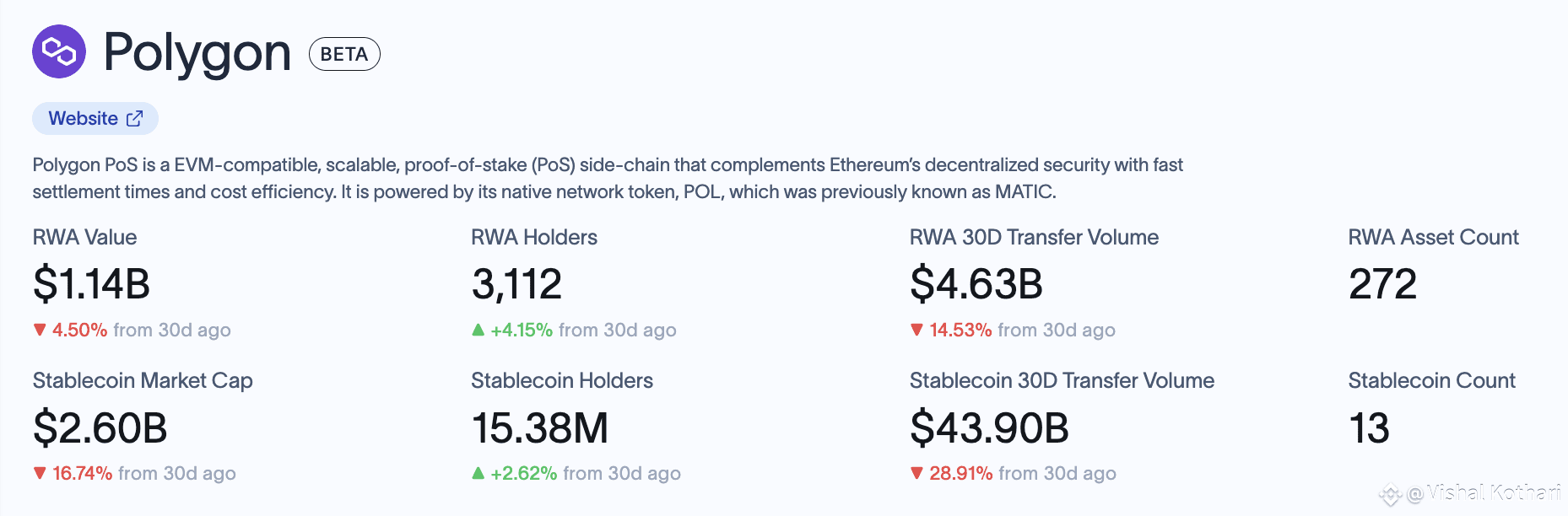The width and height of the screenshot is (1568, 516).
Task: Click the external link icon beside Website
Action: click(134, 119)
